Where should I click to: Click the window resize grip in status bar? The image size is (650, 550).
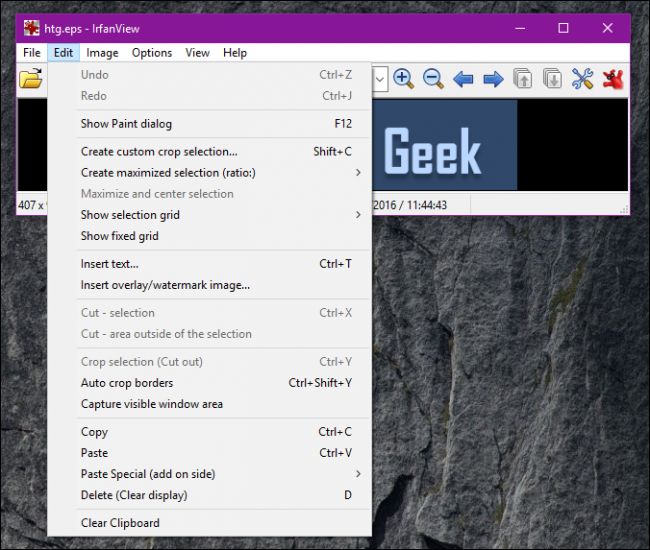point(624,210)
